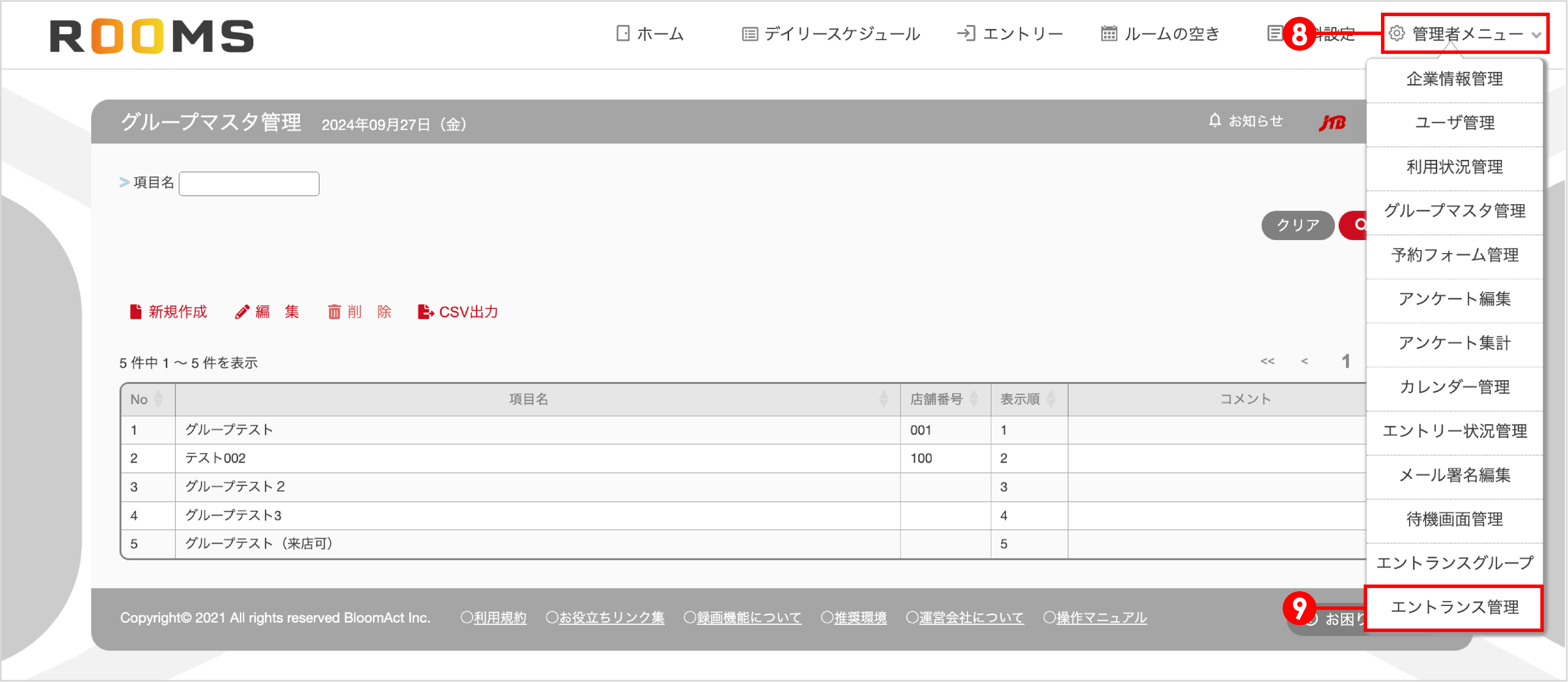
Task: Select ユーザ管理 in the dropdown menu
Action: [1455, 123]
